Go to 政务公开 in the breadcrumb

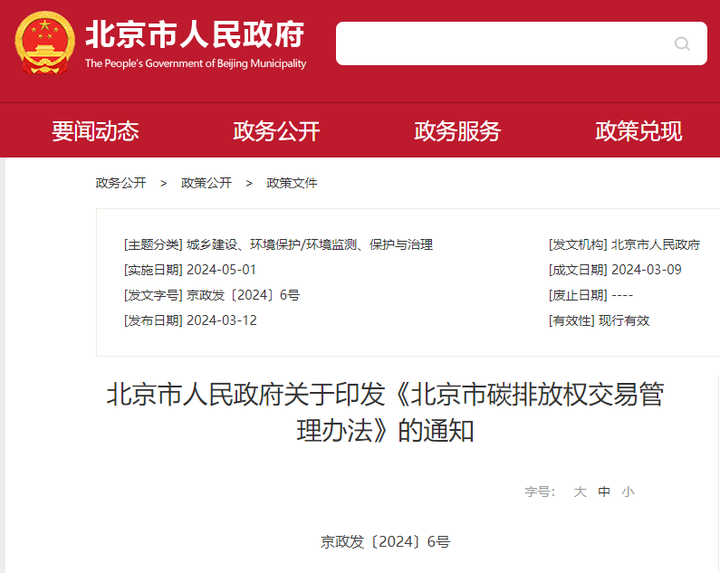point(121,183)
